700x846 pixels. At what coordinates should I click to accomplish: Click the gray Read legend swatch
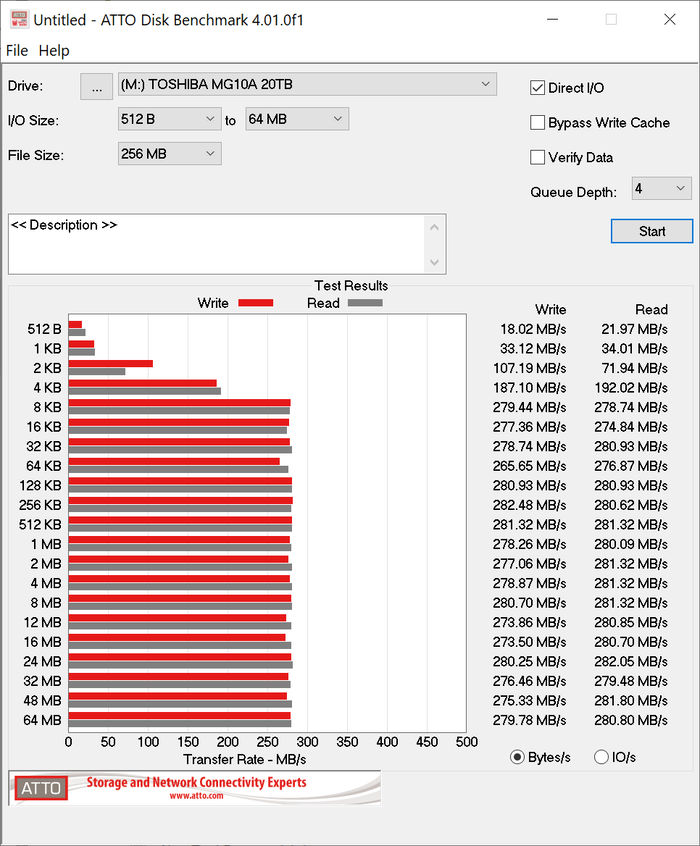pyautogui.click(x=365, y=303)
